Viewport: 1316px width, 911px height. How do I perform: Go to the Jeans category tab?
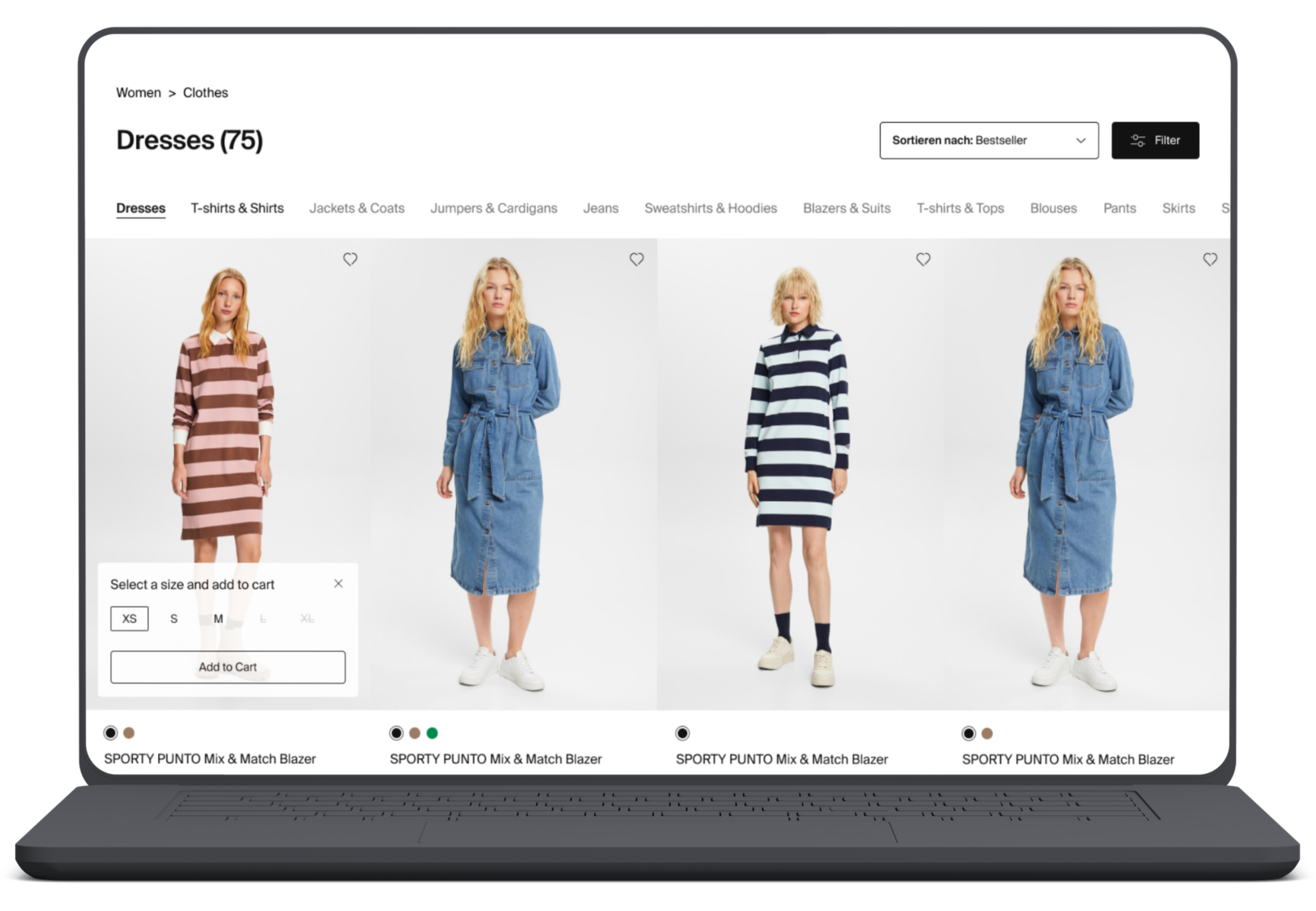pos(601,208)
